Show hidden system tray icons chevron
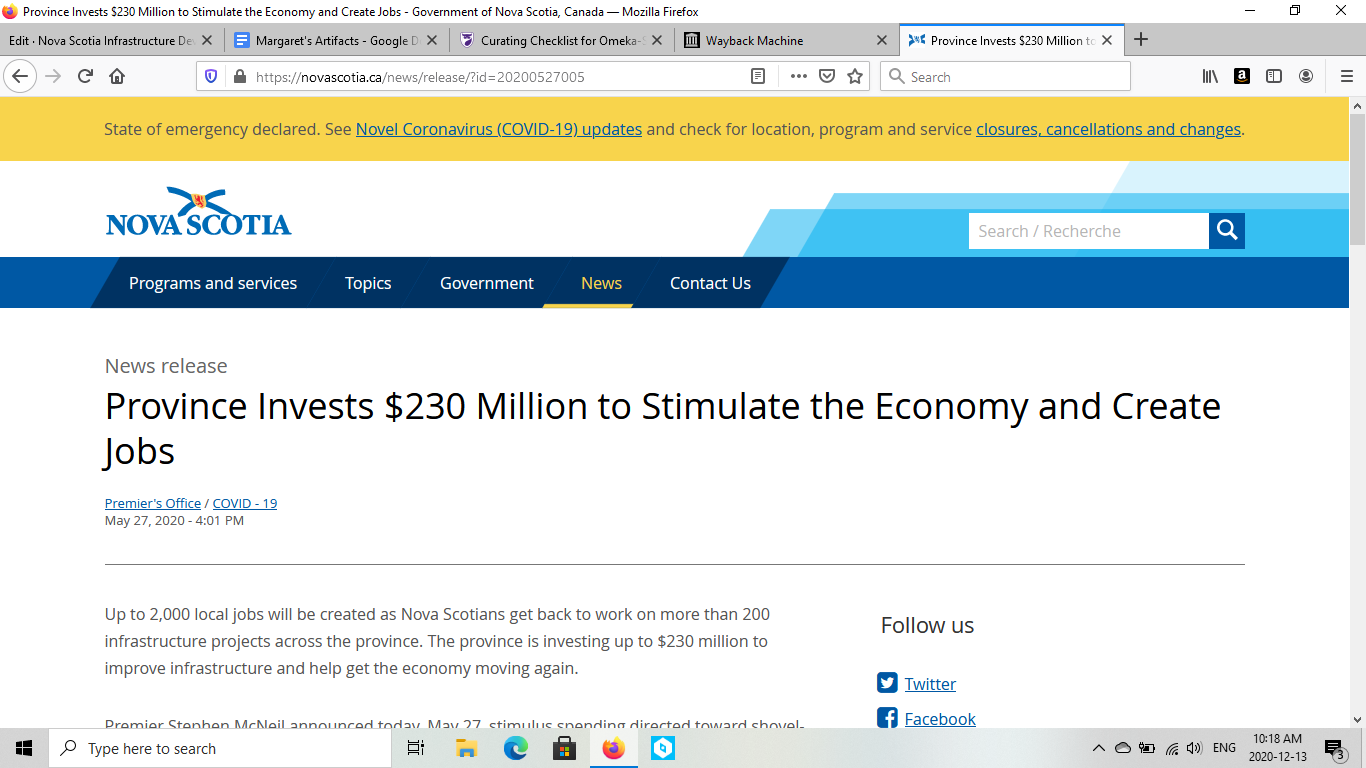Viewport: 1366px width, 768px height. click(1098, 748)
